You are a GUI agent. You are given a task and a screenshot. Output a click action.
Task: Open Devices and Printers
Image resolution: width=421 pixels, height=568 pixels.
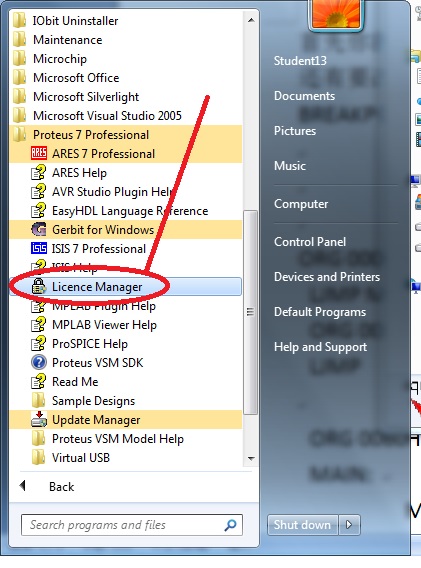pyautogui.click(x=327, y=277)
